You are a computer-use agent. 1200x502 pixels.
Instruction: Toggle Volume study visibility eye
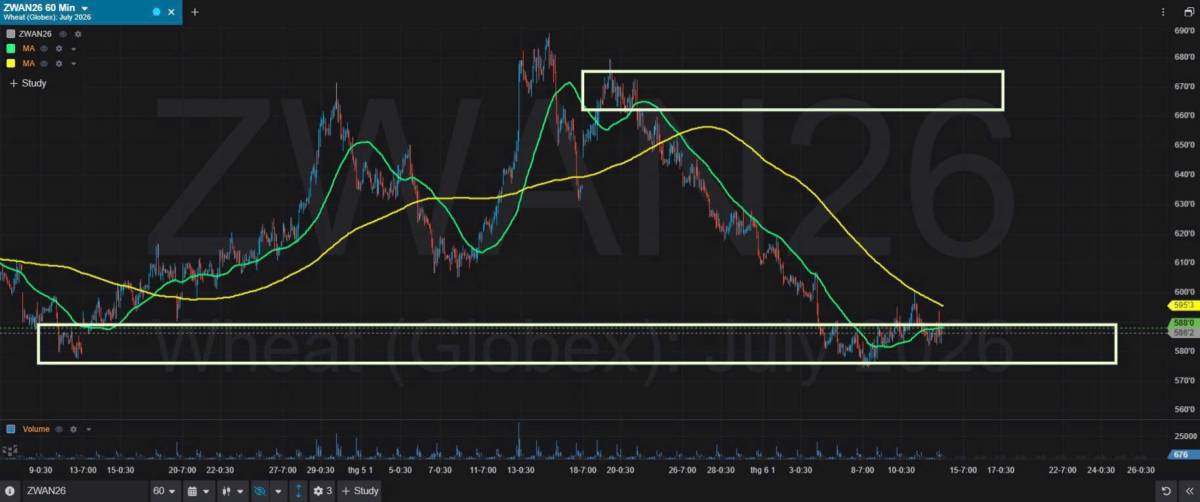coord(60,429)
